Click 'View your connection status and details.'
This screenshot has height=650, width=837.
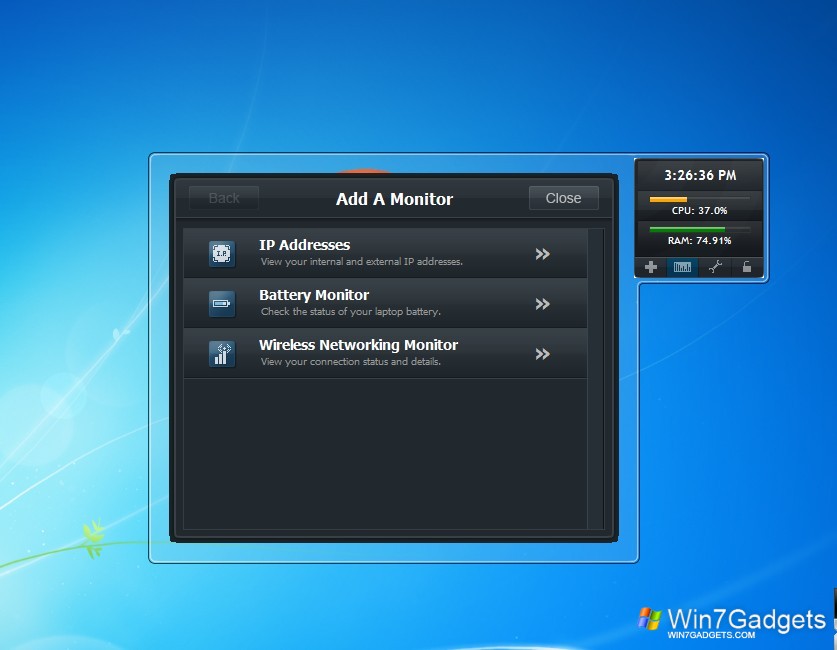click(351, 361)
